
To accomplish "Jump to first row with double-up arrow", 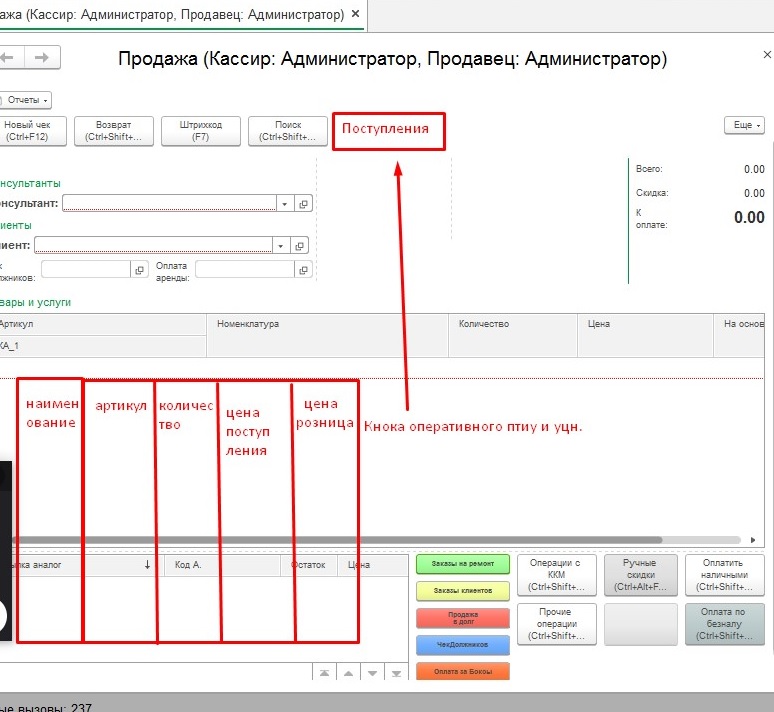I will tap(324, 674).
